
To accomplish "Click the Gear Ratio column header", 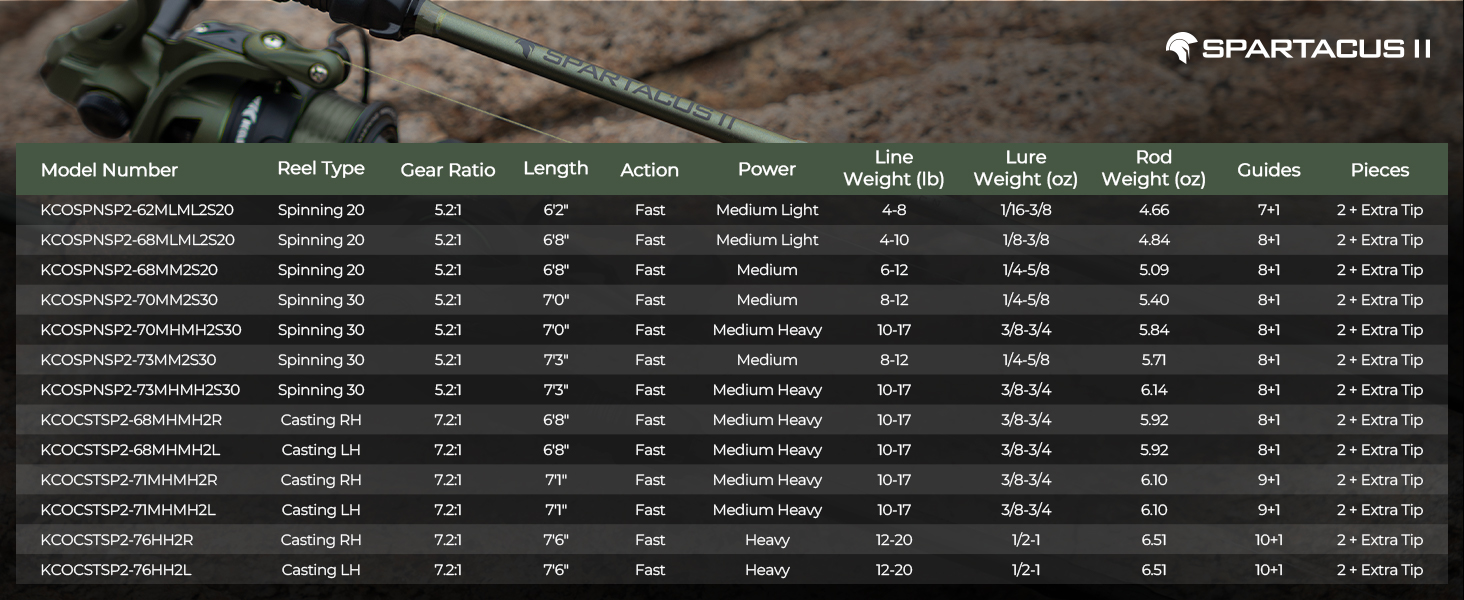I will pos(448,170).
